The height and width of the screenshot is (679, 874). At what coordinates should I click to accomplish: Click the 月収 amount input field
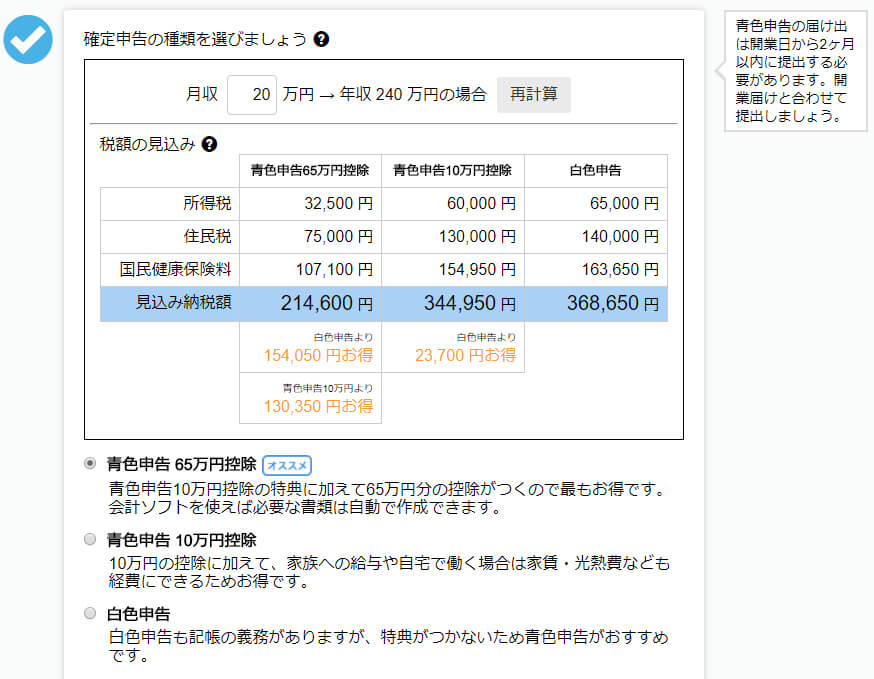[252, 95]
